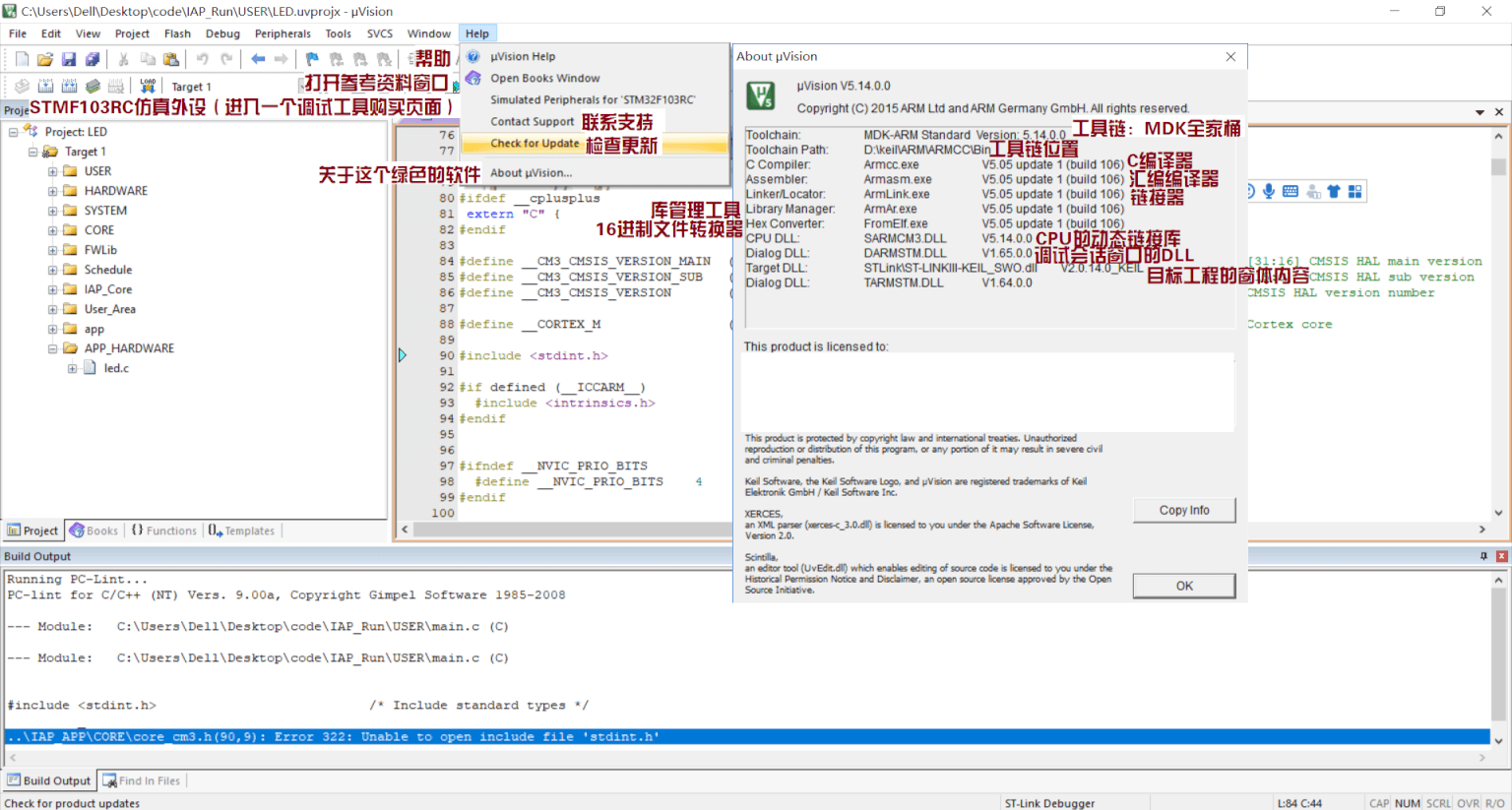Click the Open file toolbar icon

click(45, 60)
